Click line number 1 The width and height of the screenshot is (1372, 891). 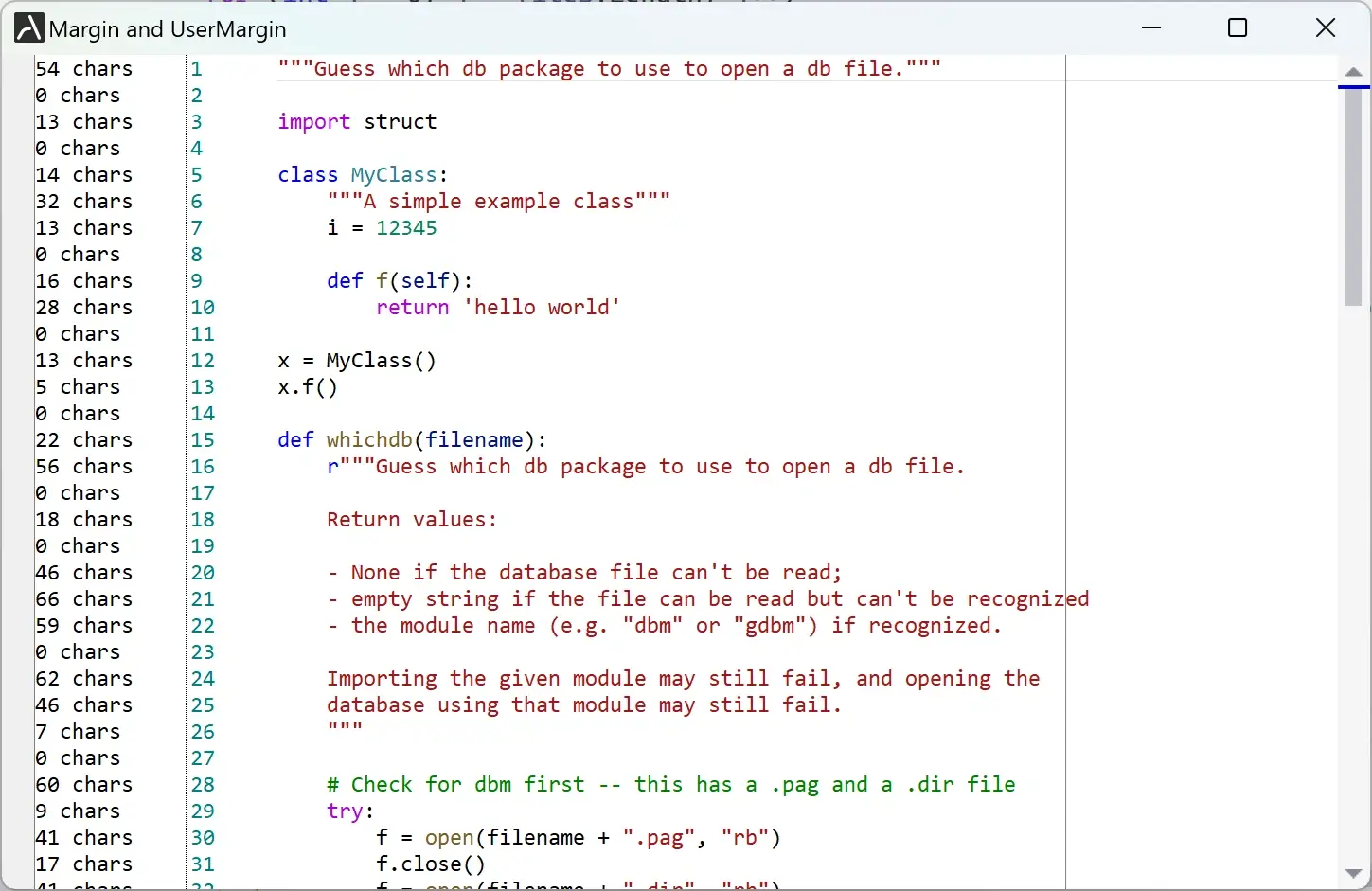coord(196,68)
